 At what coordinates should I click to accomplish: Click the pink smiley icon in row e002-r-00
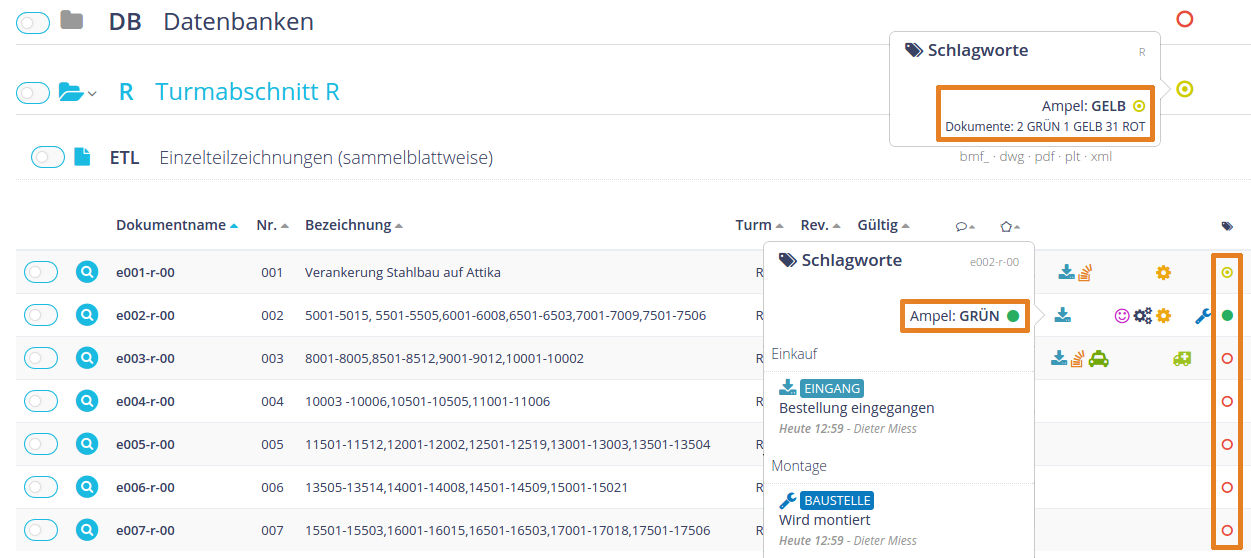point(1122,316)
